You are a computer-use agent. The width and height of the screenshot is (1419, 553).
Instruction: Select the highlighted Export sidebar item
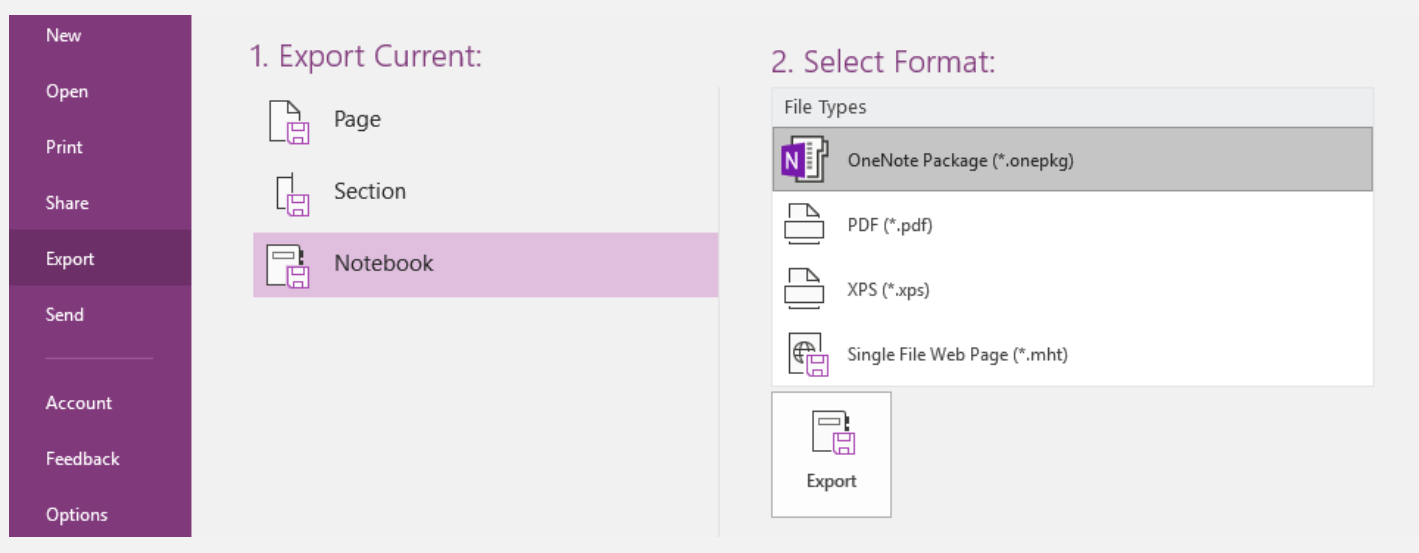[x=100, y=258]
